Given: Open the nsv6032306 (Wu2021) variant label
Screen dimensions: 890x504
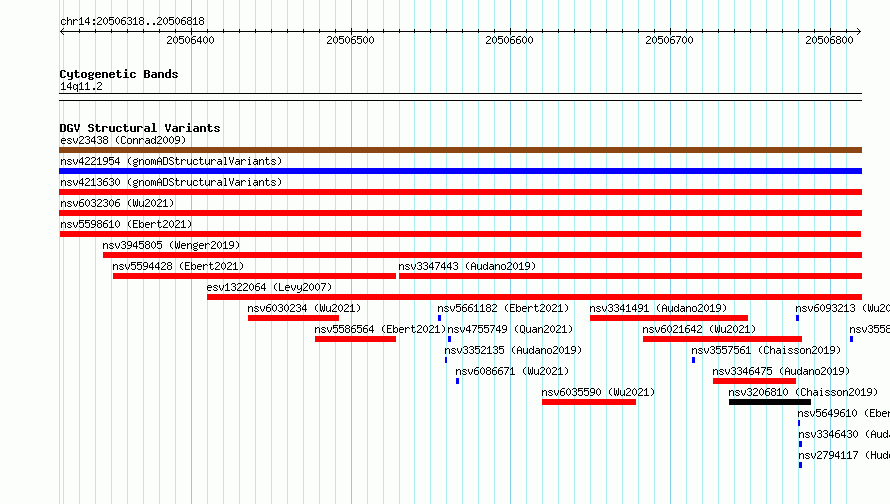Looking at the screenshot, I should click(117, 203).
